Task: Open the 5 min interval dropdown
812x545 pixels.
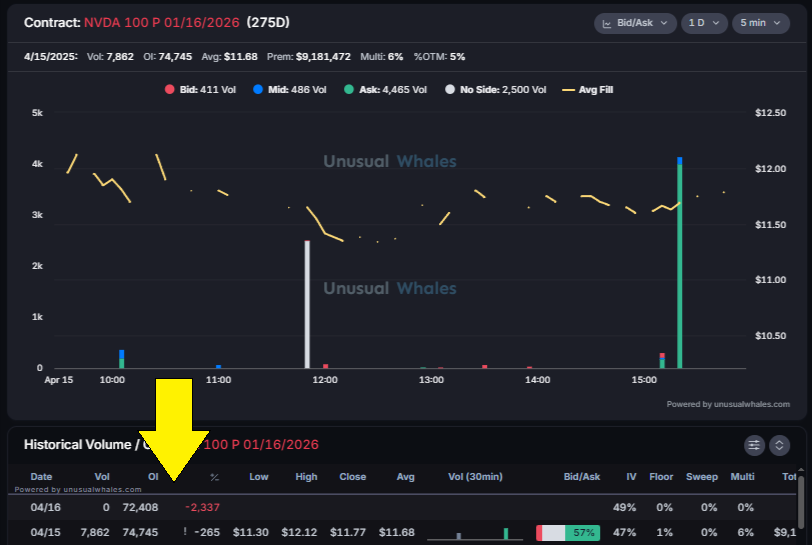Action: (x=760, y=23)
